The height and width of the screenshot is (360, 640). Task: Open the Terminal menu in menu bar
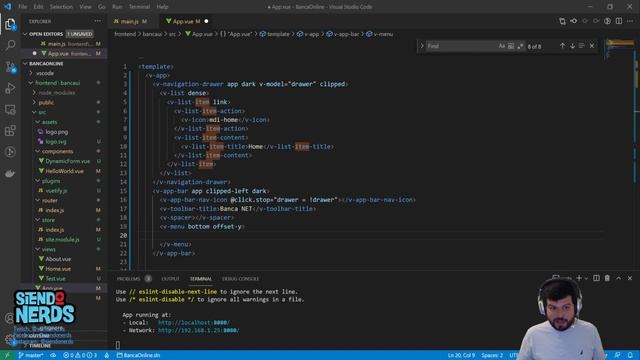[x=139, y=7]
